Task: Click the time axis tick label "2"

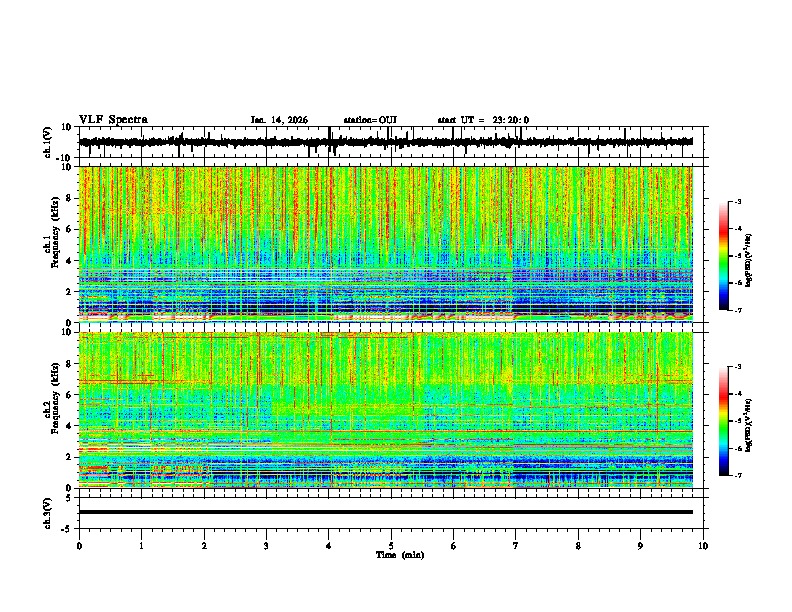Action: pyautogui.click(x=204, y=546)
